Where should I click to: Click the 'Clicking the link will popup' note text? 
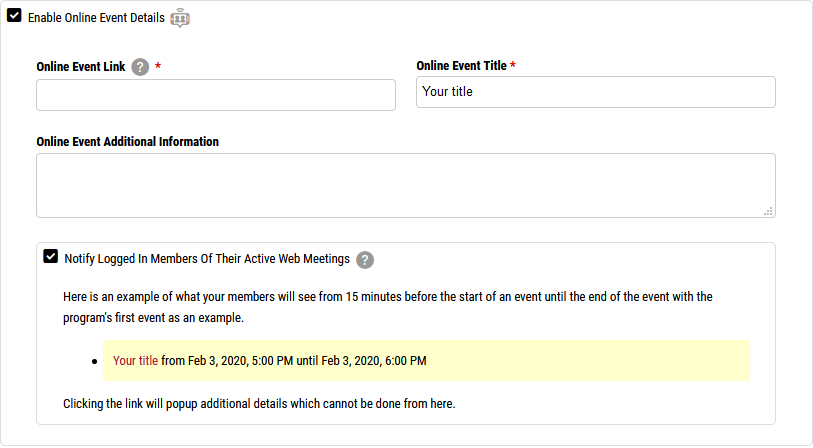(259, 404)
